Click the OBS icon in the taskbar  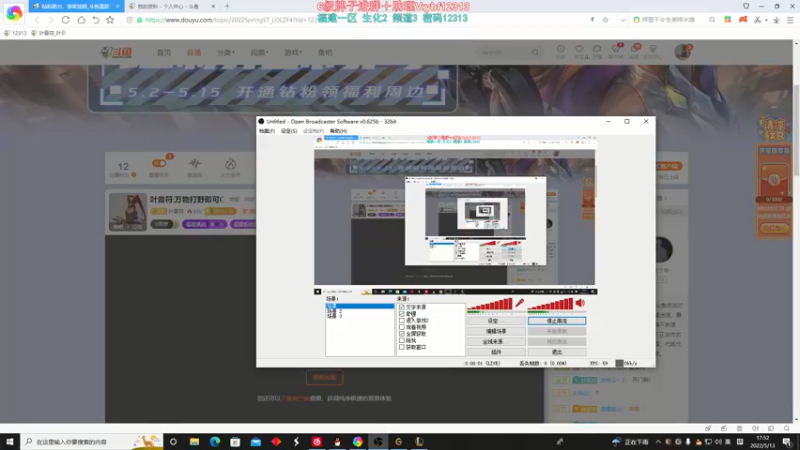pyautogui.click(x=378, y=441)
